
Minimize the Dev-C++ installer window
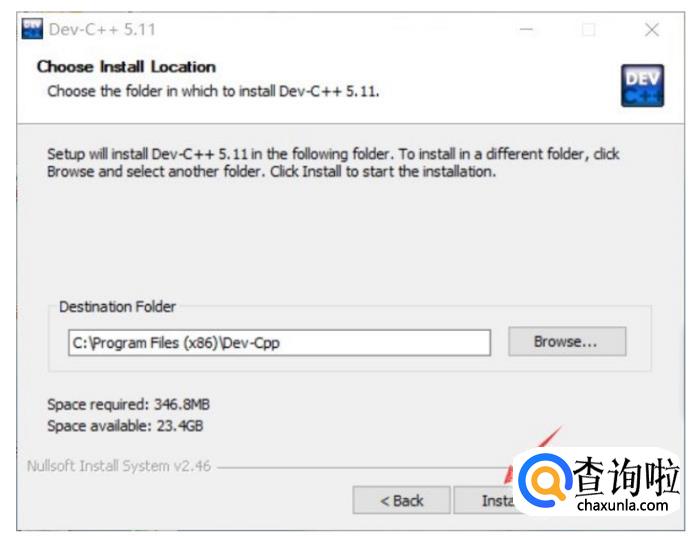[x=526, y=30]
